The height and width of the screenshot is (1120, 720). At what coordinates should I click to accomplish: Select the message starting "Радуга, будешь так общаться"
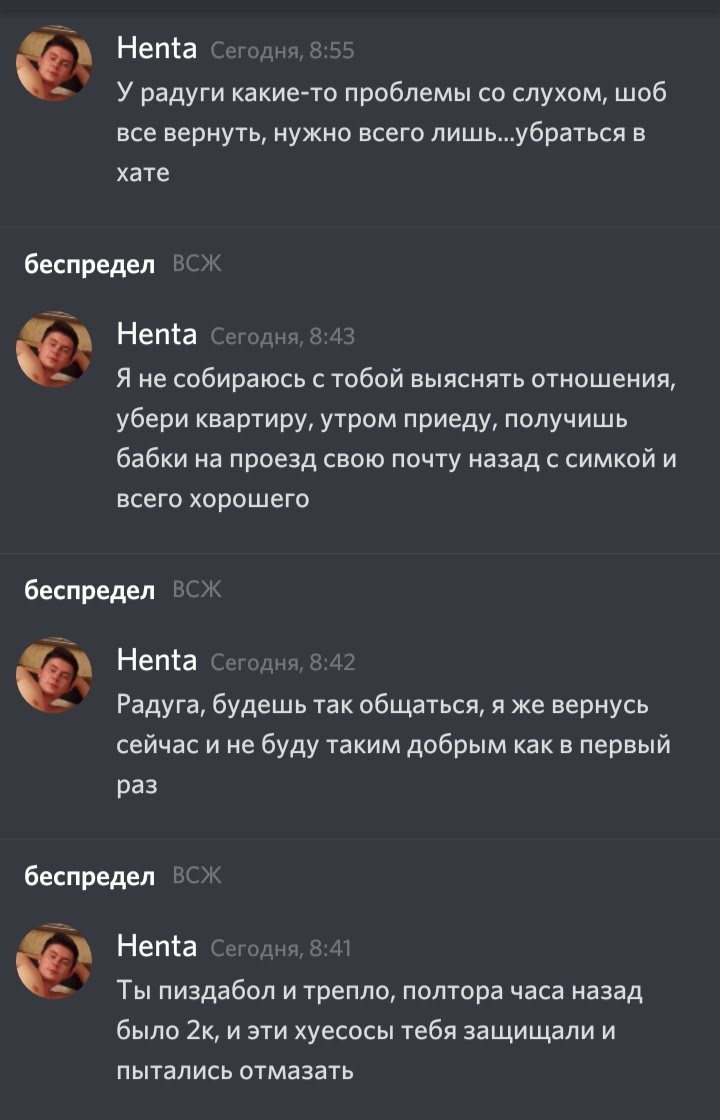[x=393, y=745]
